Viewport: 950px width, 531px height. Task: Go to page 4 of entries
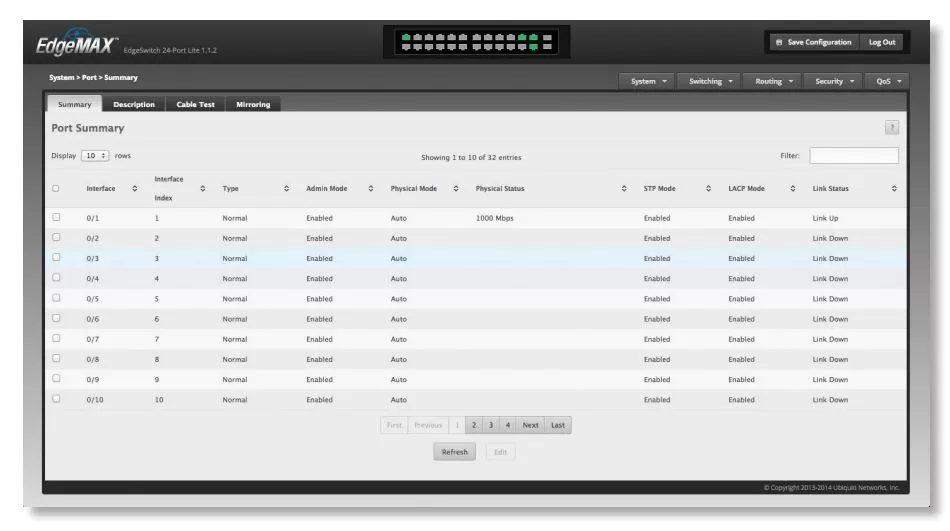pyautogui.click(x=508, y=425)
